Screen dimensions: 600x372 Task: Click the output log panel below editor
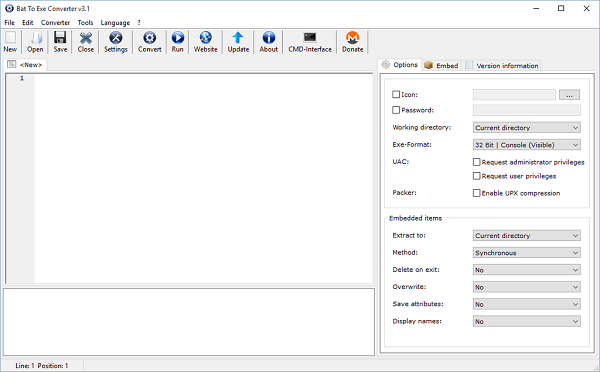tap(189, 322)
